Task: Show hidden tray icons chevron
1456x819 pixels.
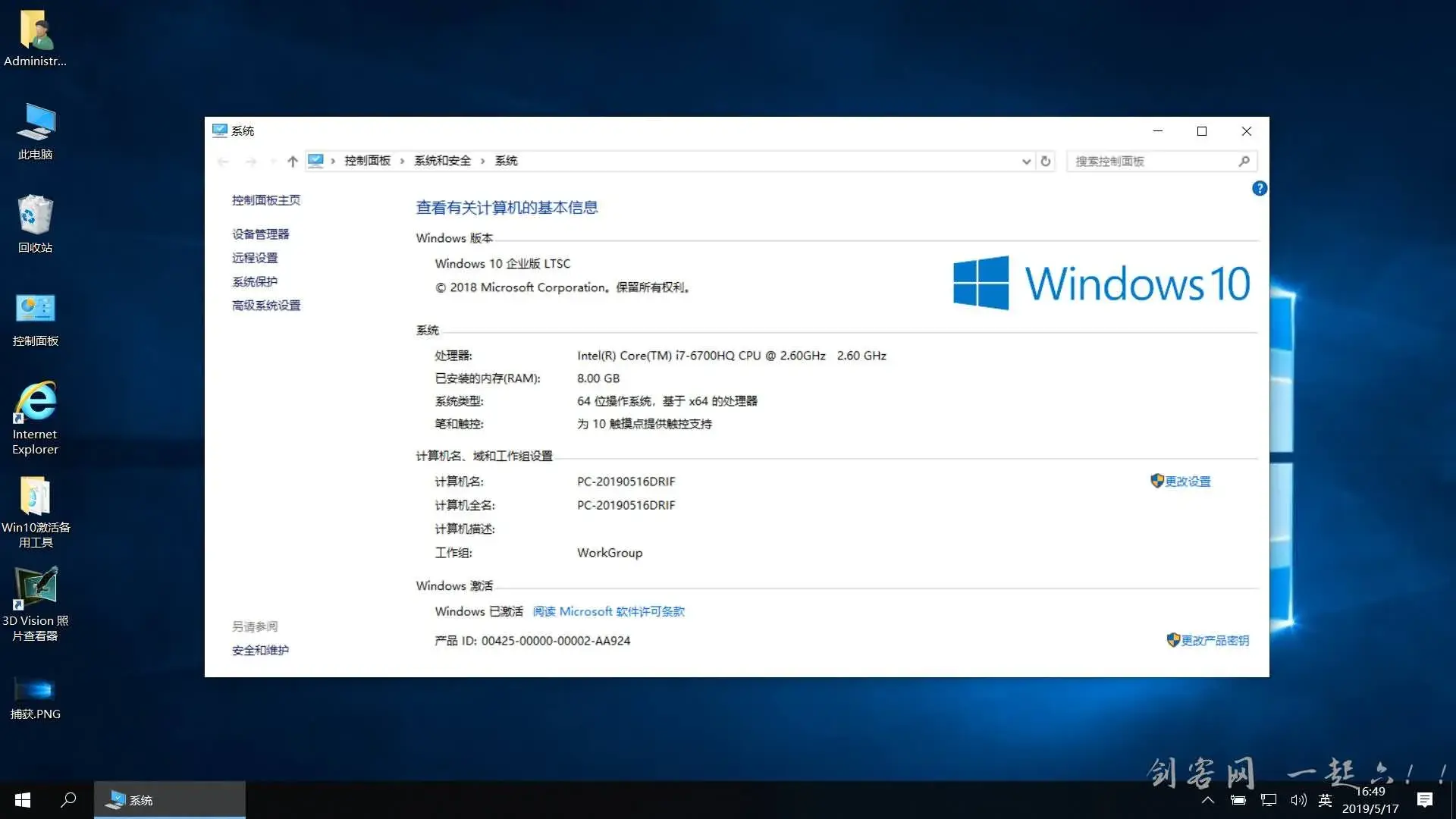Action: [x=1208, y=800]
